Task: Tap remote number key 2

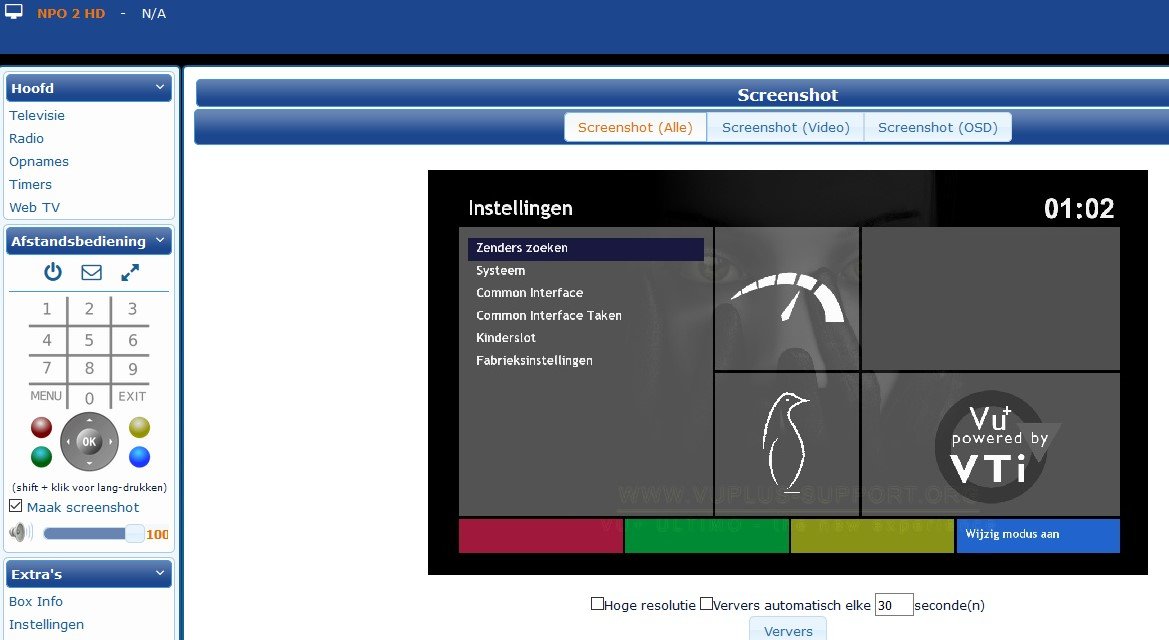Action: tap(89, 309)
